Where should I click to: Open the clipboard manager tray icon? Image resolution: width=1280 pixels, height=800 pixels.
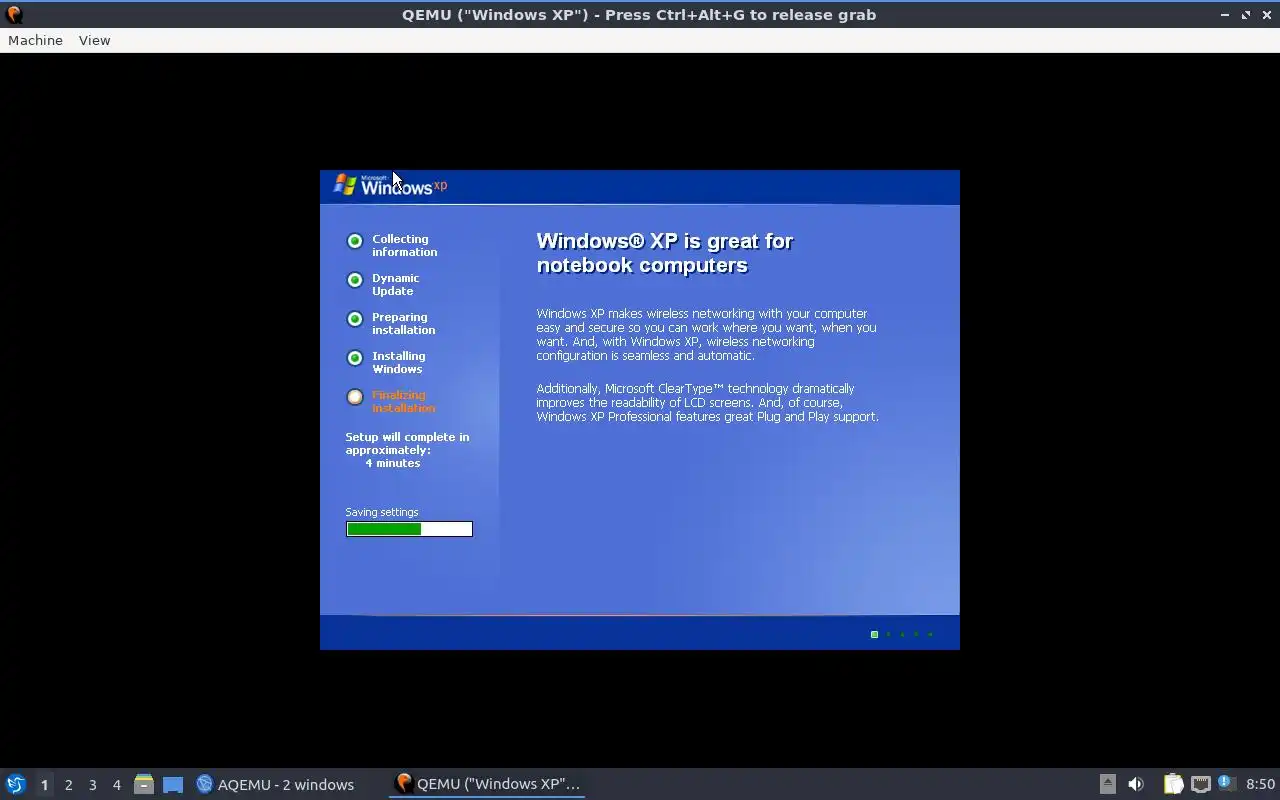pyautogui.click(x=1173, y=784)
